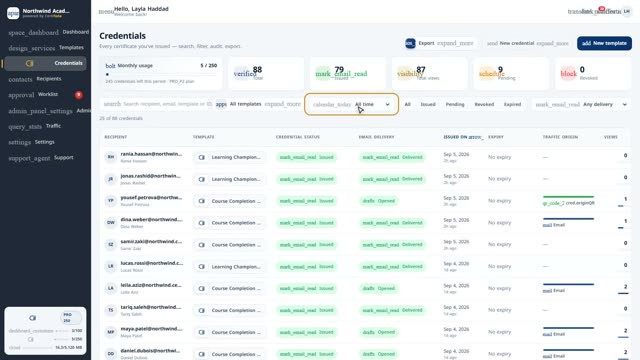This screenshot has height=360, width=640.
Task: Select the Expired filter tab
Action: [x=512, y=104]
